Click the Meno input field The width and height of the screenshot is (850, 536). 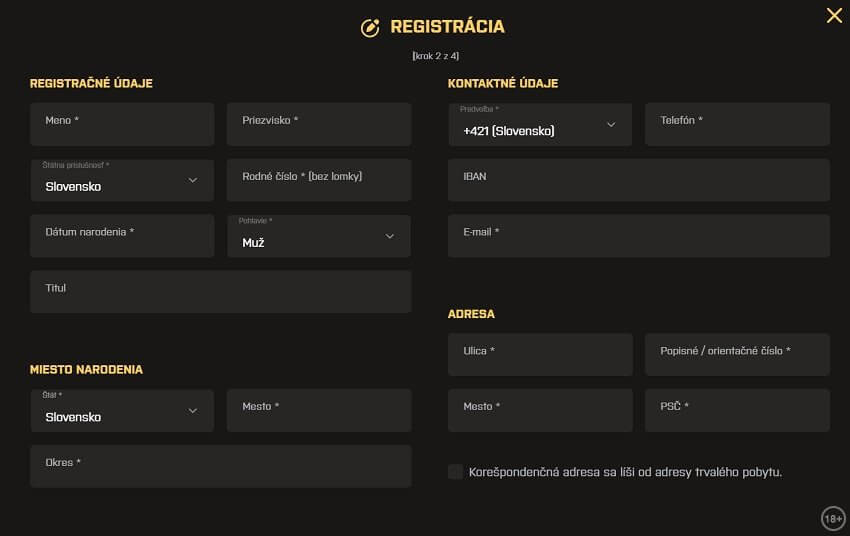tap(122, 124)
